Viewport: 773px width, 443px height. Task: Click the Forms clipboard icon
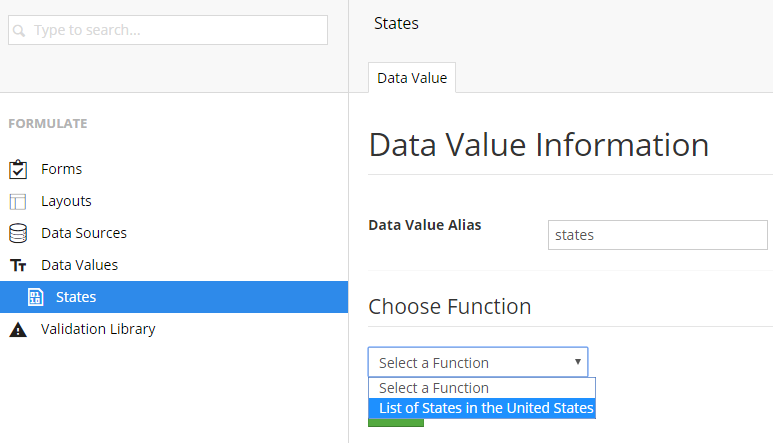pos(18,169)
